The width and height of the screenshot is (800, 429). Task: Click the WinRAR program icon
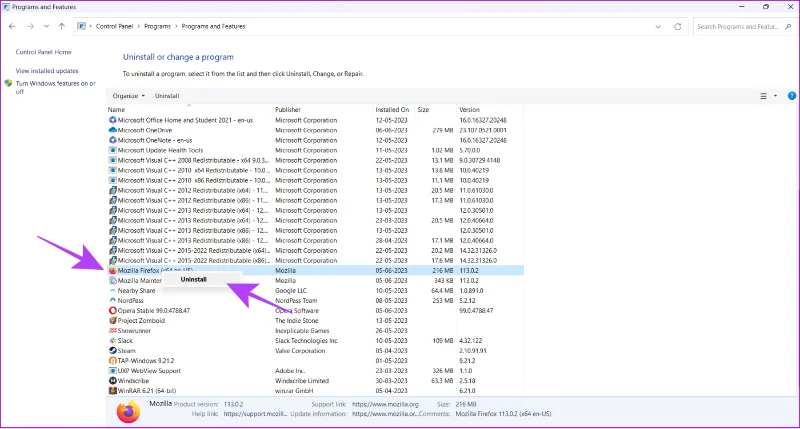112,390
